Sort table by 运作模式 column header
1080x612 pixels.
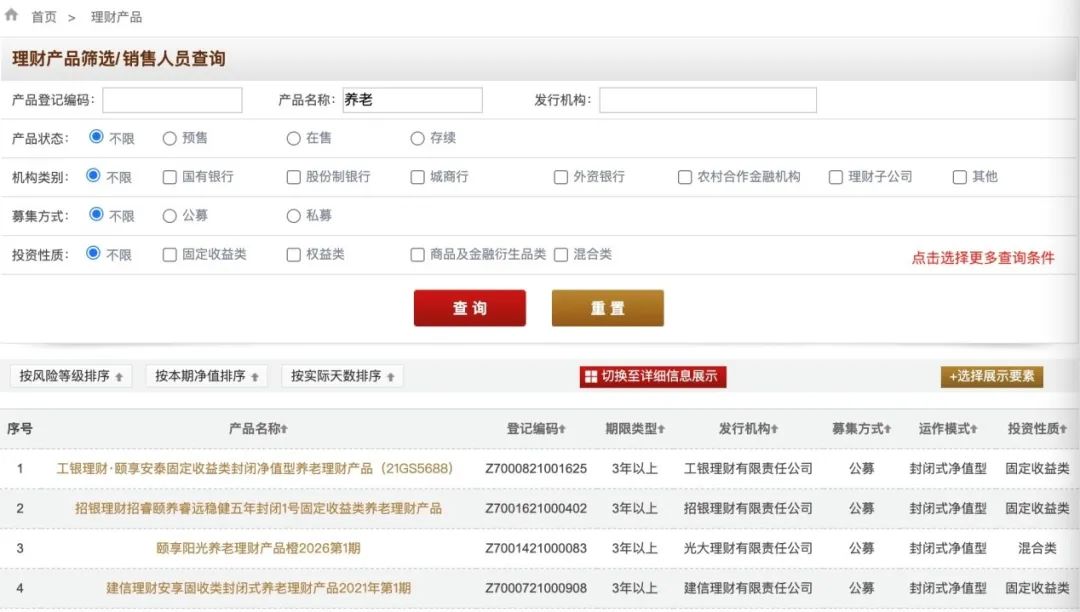coord(948,428)
